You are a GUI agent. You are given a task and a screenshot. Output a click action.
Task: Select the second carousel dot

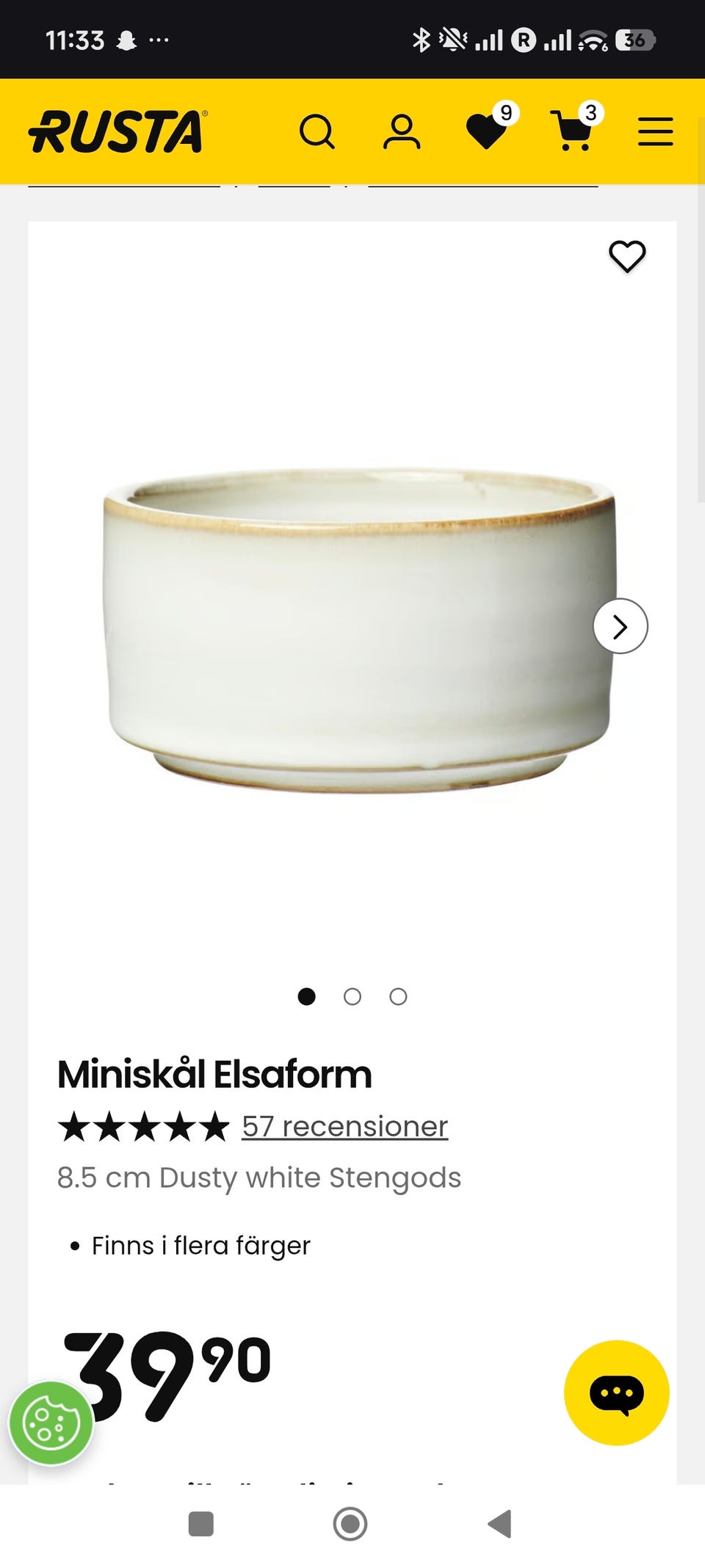point(352,996)
